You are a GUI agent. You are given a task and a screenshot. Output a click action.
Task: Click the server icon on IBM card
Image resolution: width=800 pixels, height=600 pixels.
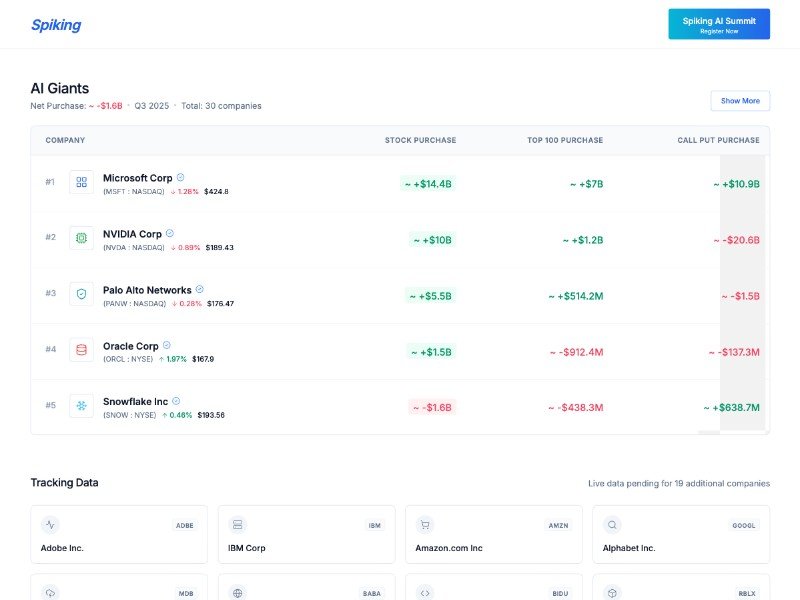coord(237,524)
